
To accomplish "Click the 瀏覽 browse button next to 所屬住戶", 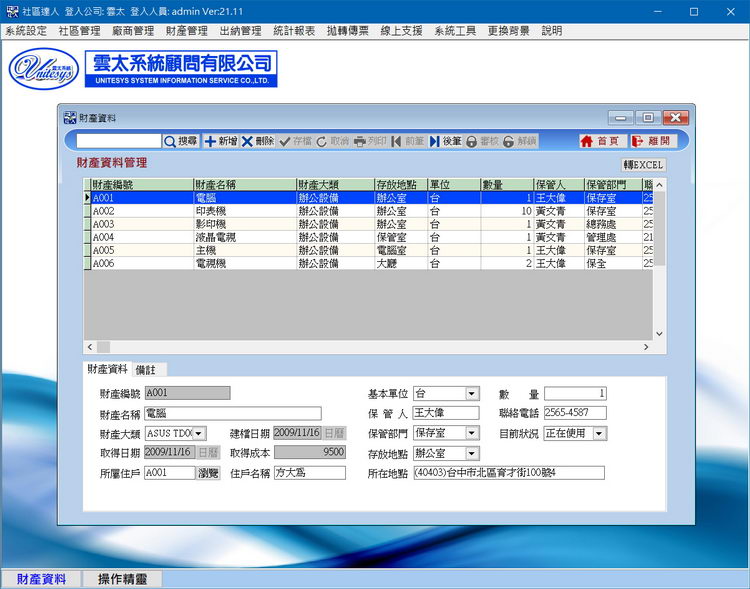I will point(208,473).
